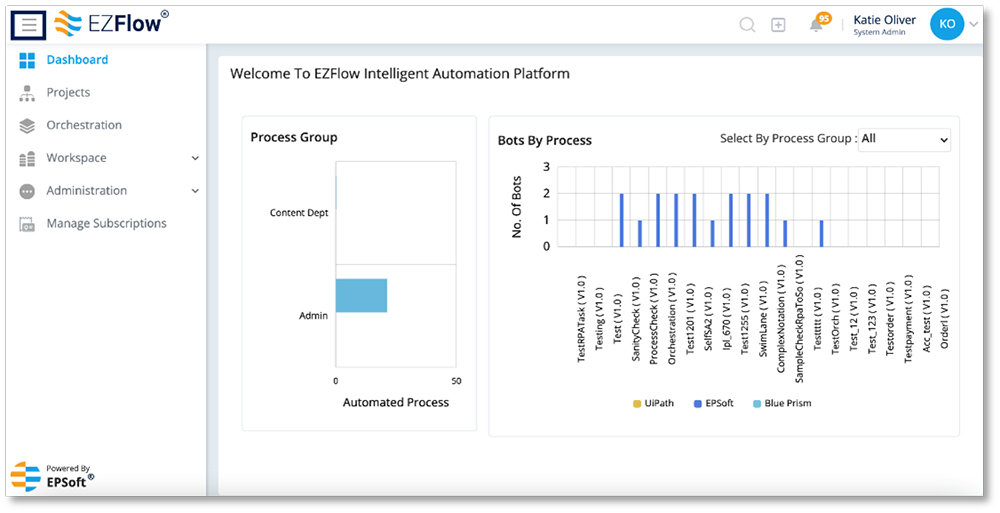The width and height of the screenshot is (1000, 513).
Task: Click the Testorder ( V1.0 ) label
Action: 890,318
